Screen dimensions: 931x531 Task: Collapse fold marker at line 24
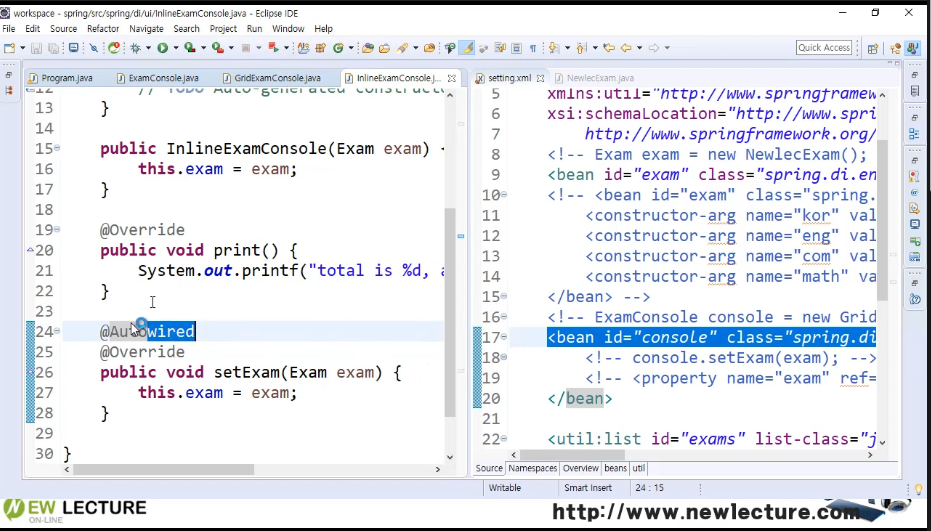(x=57, y=330)
